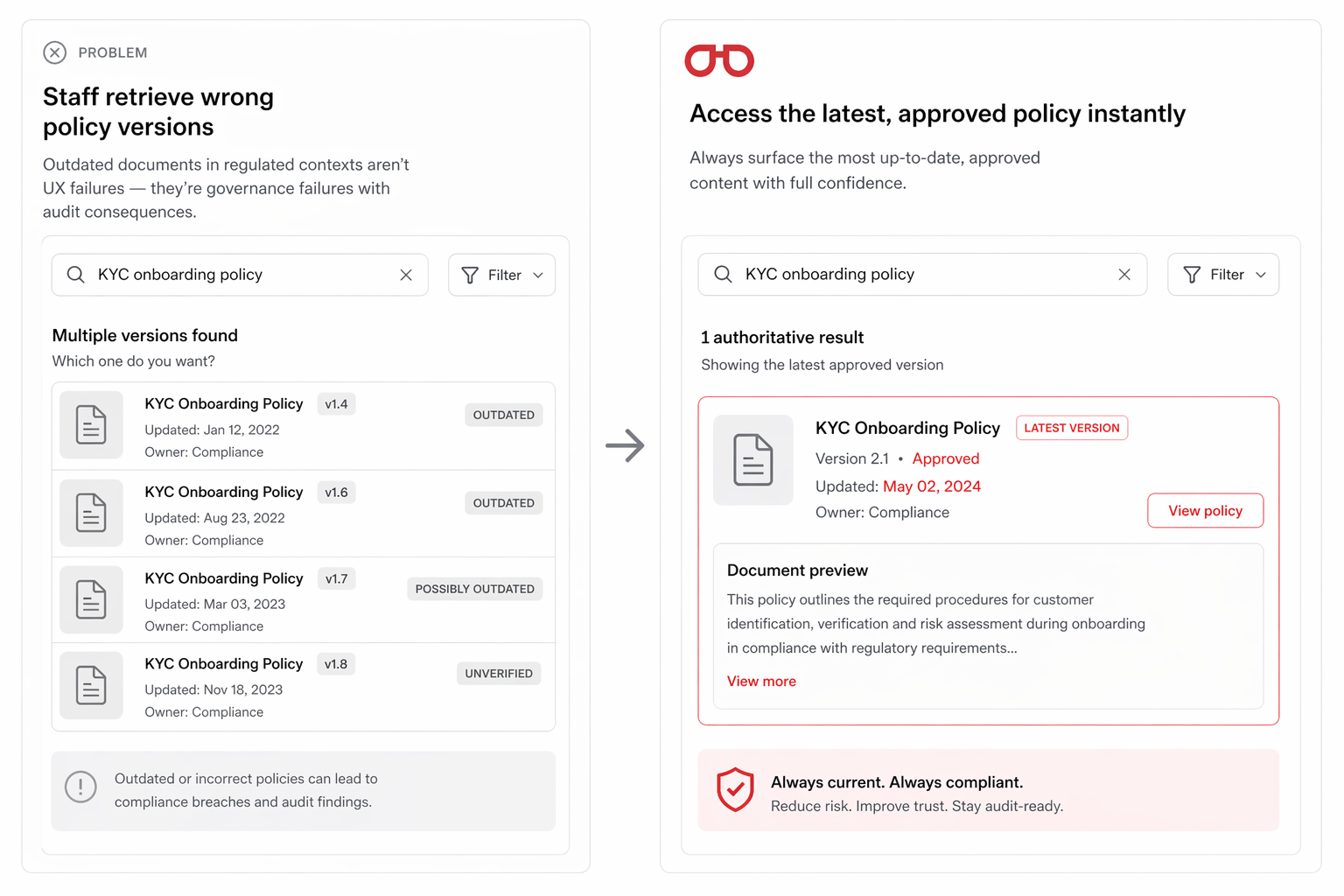1344x896 pixels.
Task: Select the KYC Onboarding Policy v1.7 result
Action: pyautogui.click(x=303, y=600)
